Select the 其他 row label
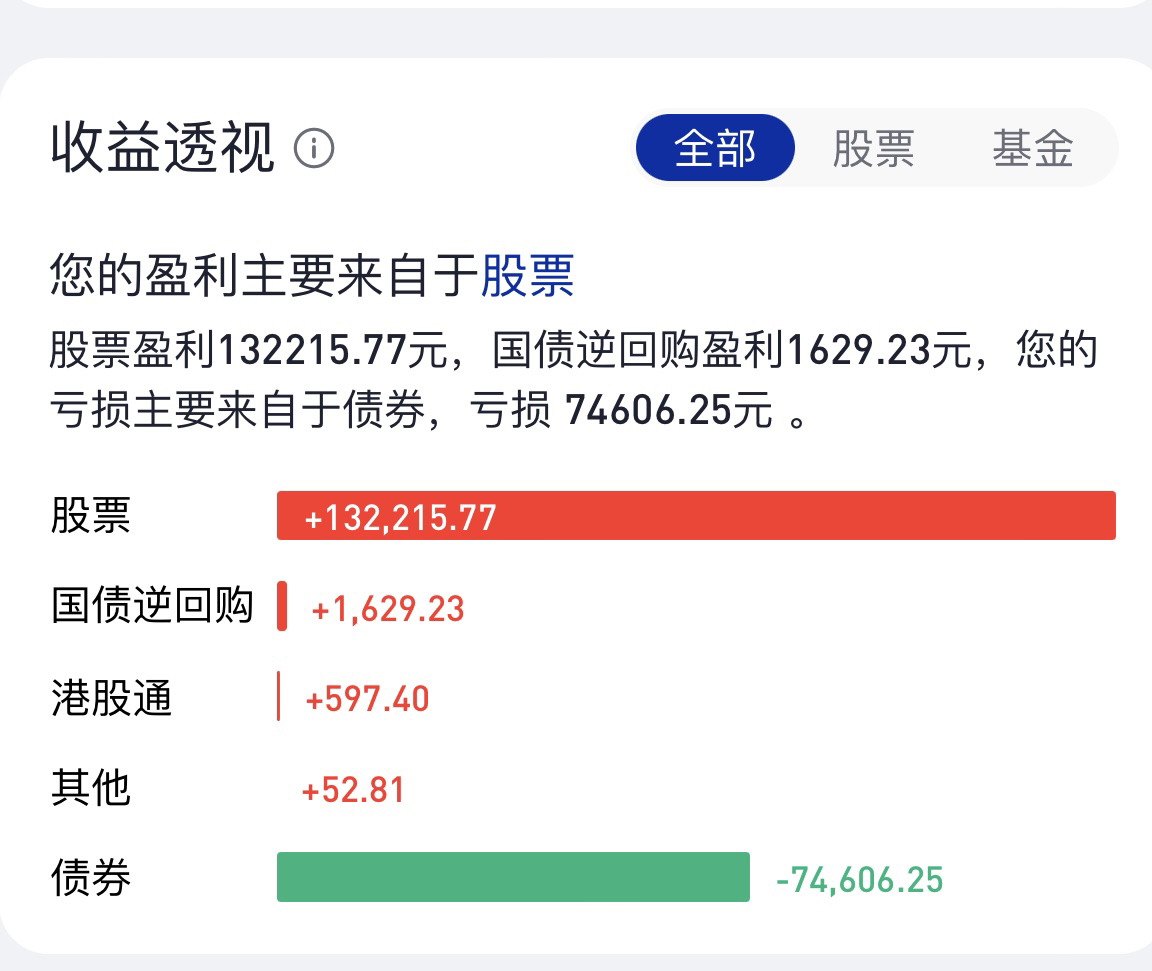Viewport: 1152px width, 971px height. point(91,787)
